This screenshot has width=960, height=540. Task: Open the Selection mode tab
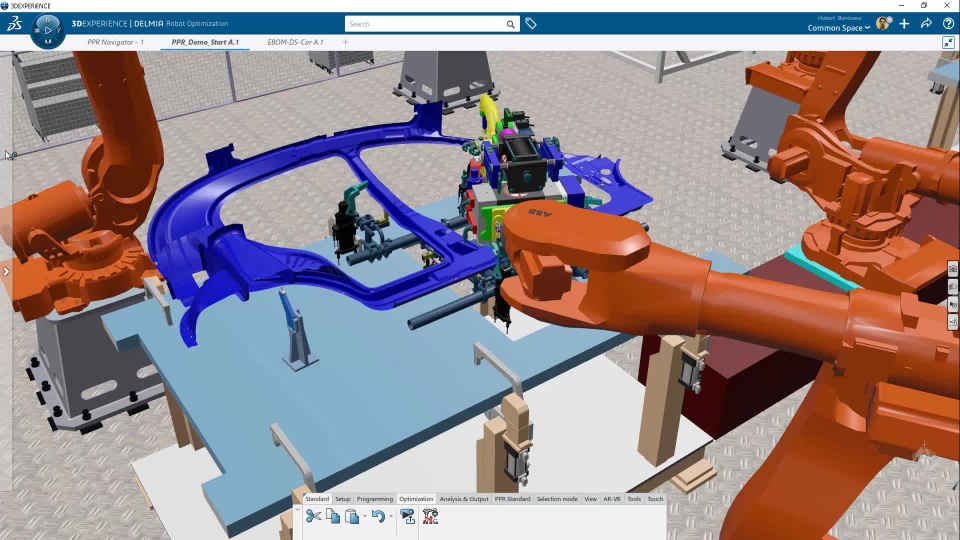557,499
